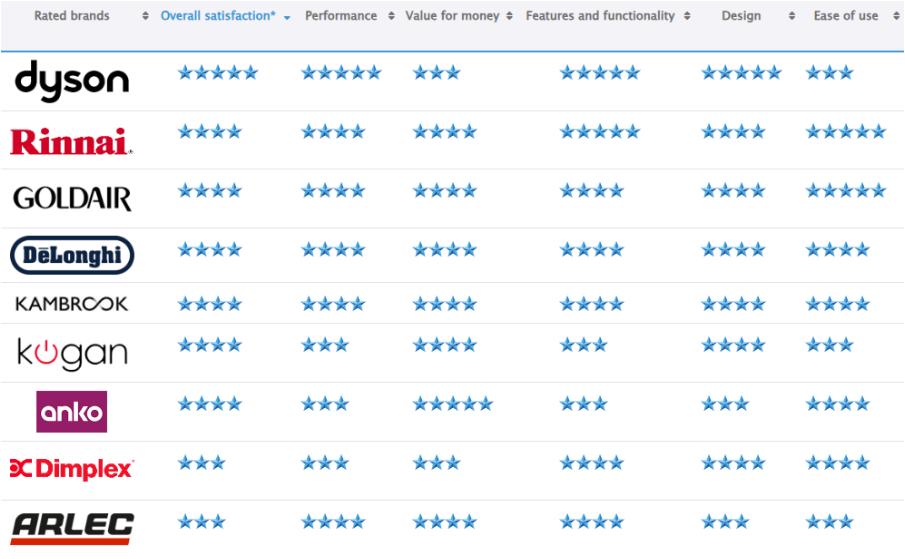Click the Goldair brand logo
This screenshot has height=559, width=905.
[x=72, y=198]
